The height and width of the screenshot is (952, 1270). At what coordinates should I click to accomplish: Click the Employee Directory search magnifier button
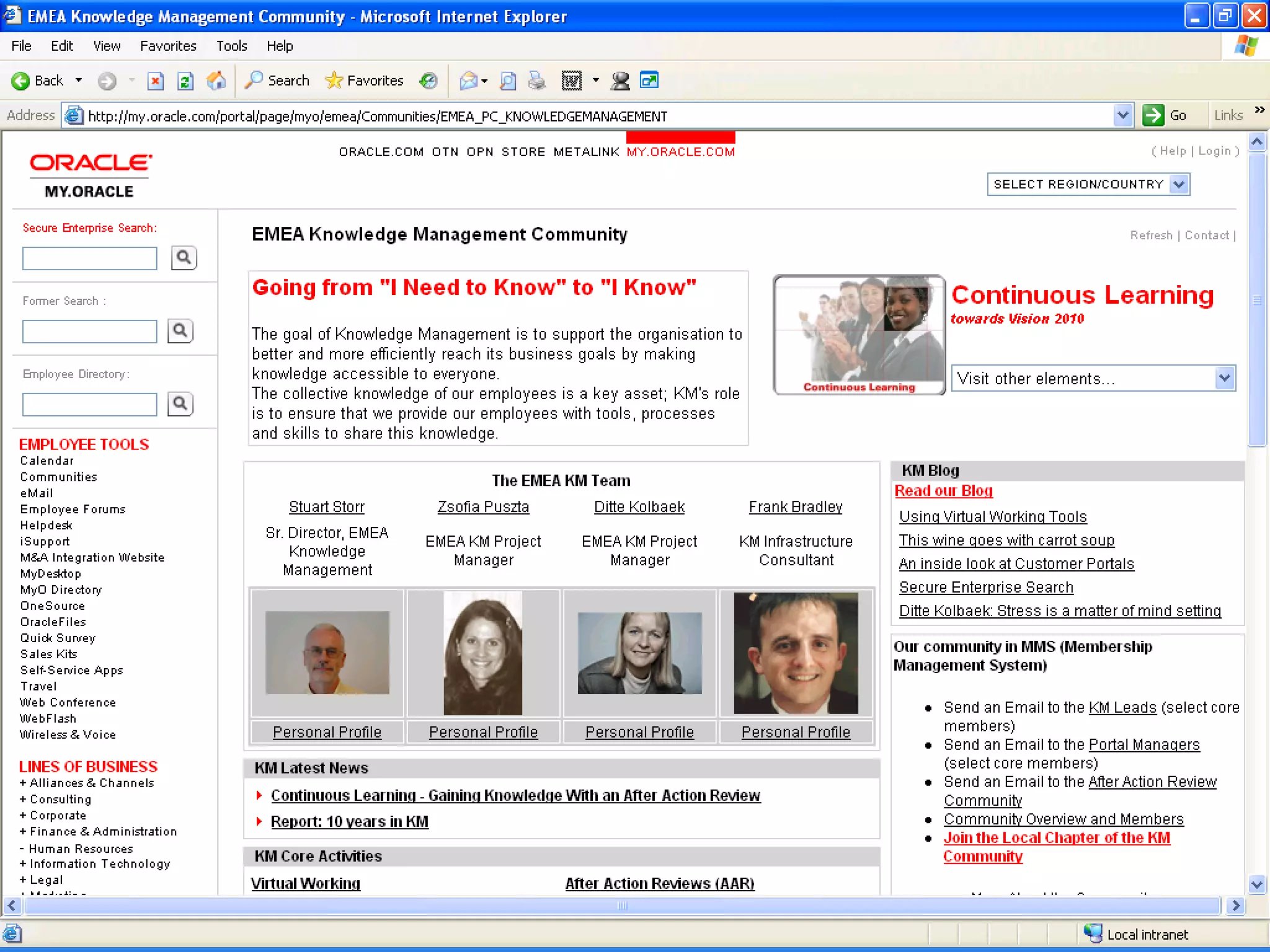pyautogui.click(x=180, y=404)
